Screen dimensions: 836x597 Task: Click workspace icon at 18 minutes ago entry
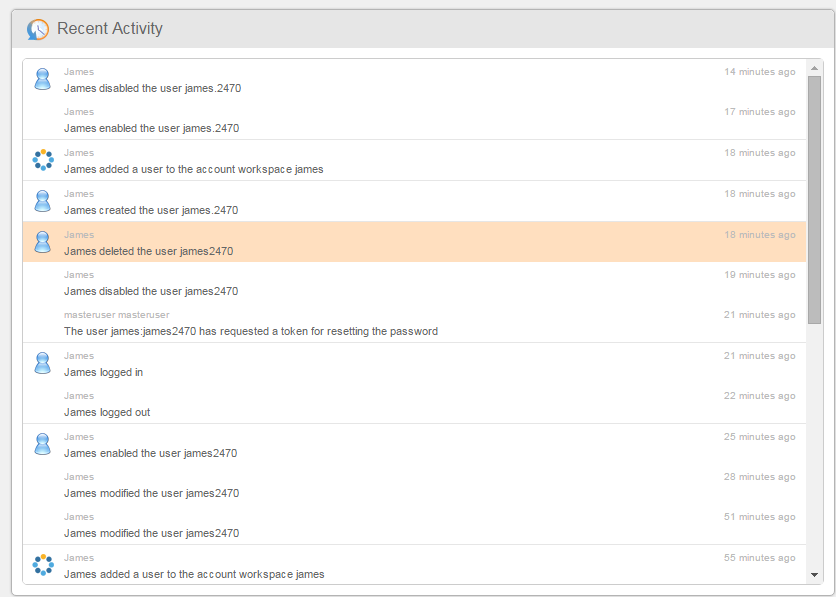click(x=42, y=160)
